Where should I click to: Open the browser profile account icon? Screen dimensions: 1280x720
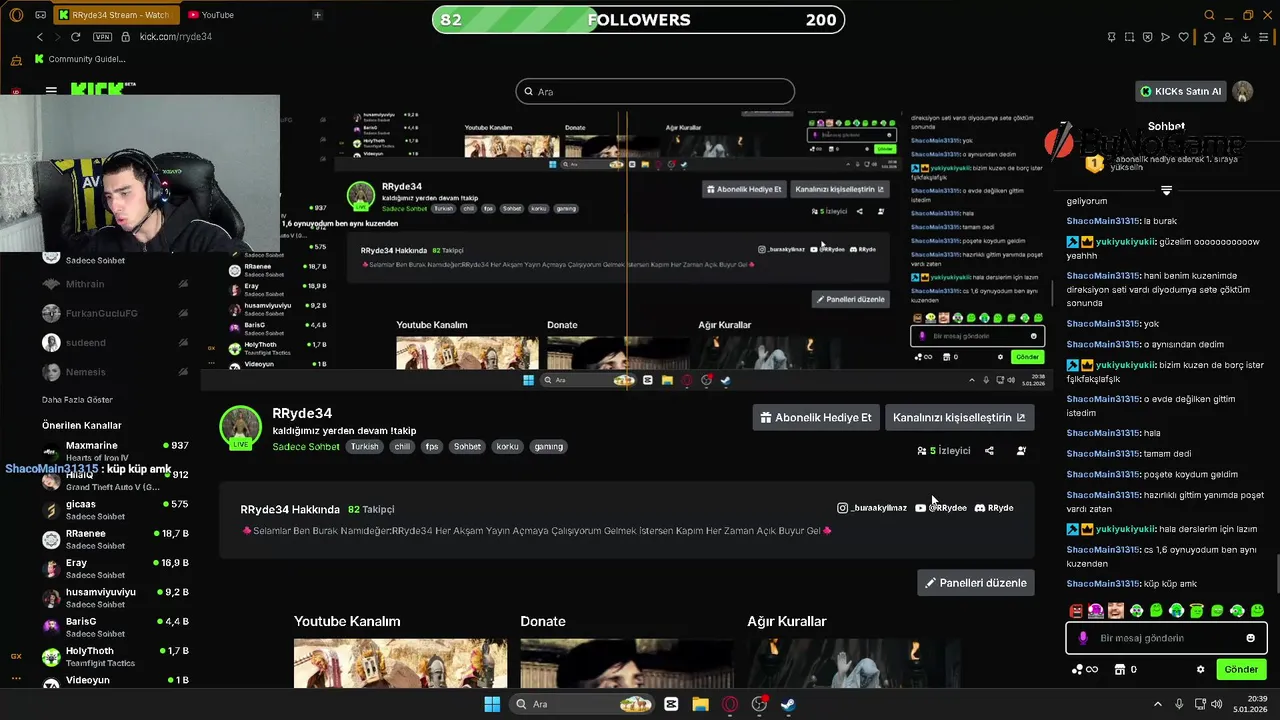click(x=1228, y=37)
